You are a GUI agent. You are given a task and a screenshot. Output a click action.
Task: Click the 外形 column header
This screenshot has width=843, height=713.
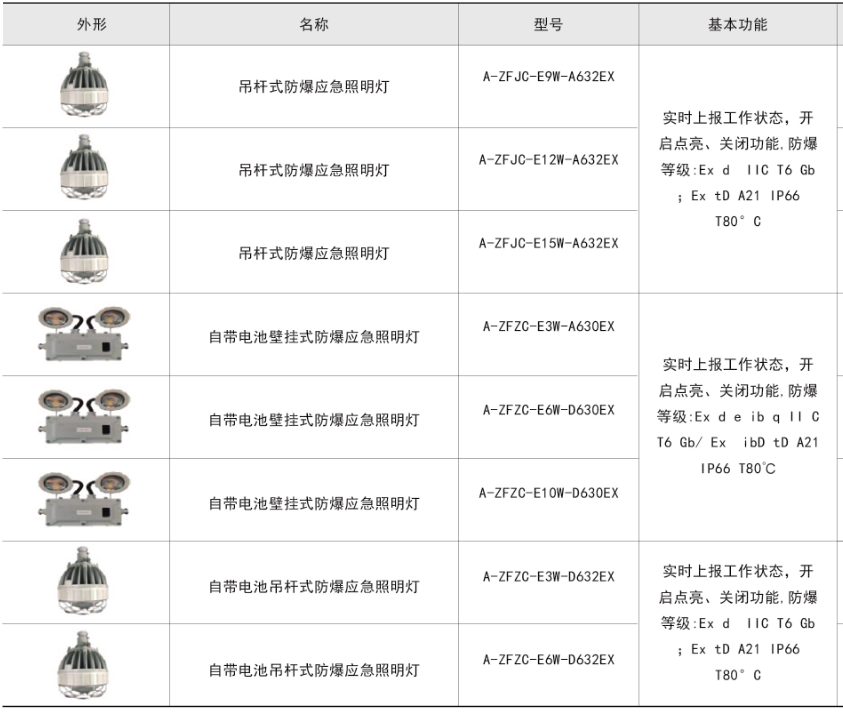coord(85,24)
